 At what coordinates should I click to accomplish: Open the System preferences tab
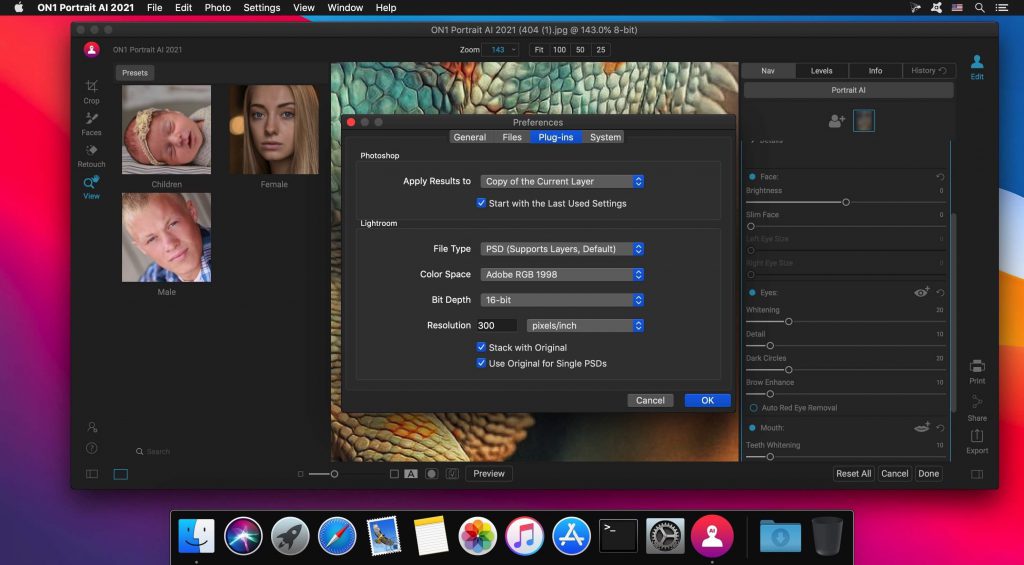[605, 137]
